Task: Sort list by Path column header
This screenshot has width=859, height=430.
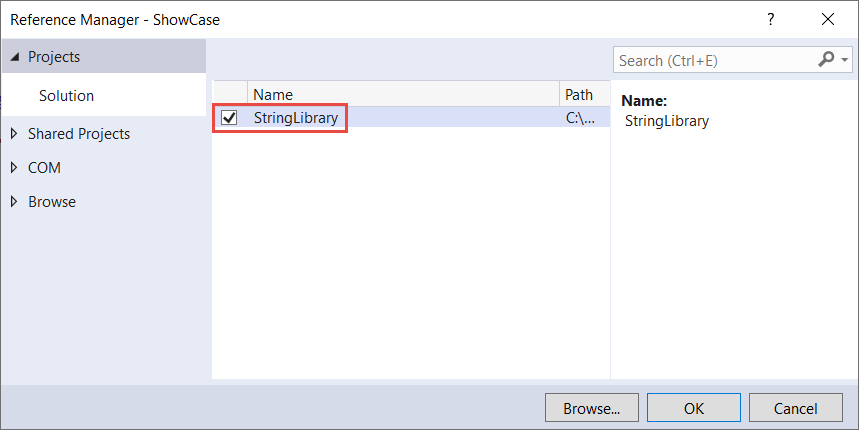Action: 580,94
